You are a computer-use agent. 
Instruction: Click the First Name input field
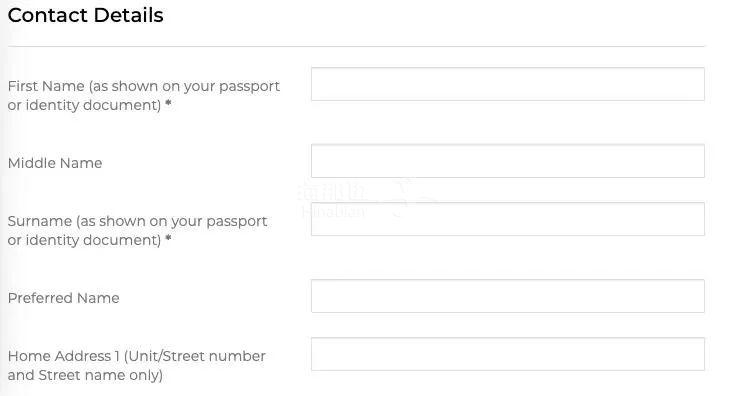point(508,84)
